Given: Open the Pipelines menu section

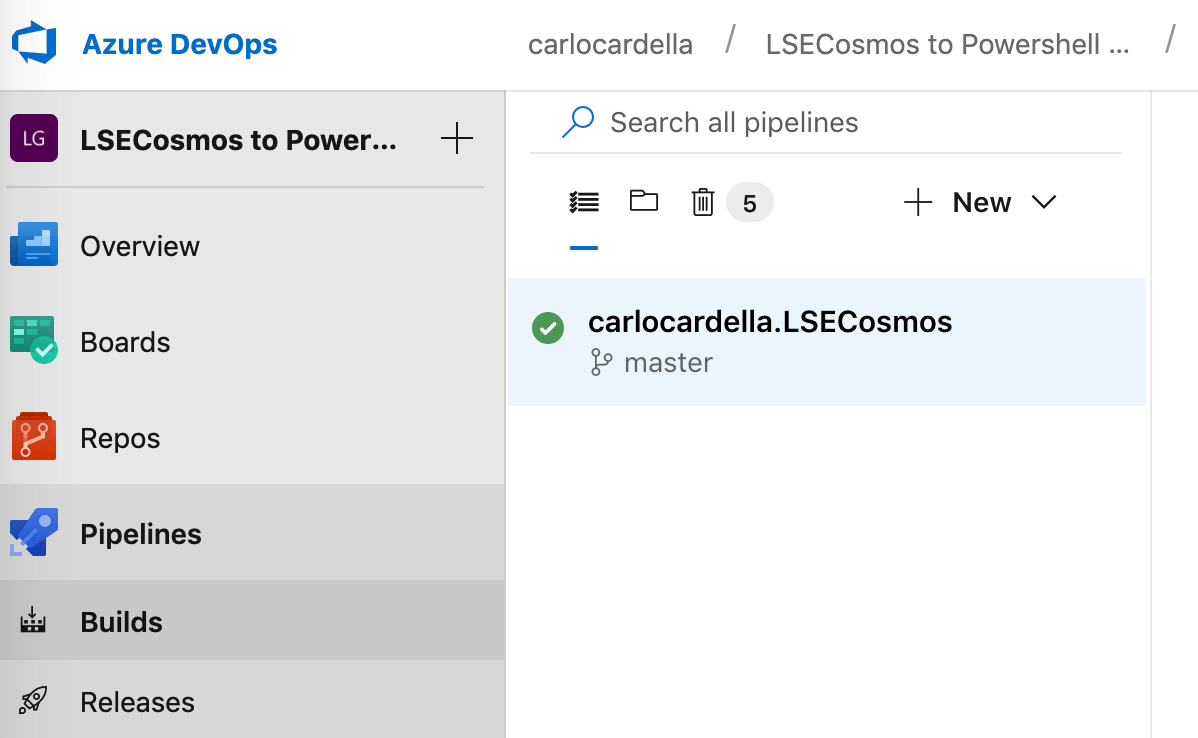Looking at the screenshot, I should point(141,533).
